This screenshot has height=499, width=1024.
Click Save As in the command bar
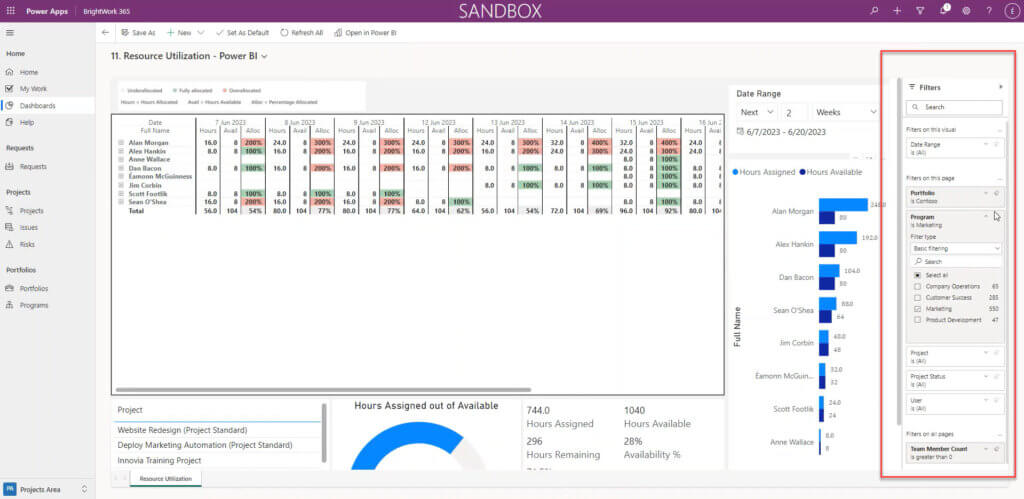(x=138, y=33)
